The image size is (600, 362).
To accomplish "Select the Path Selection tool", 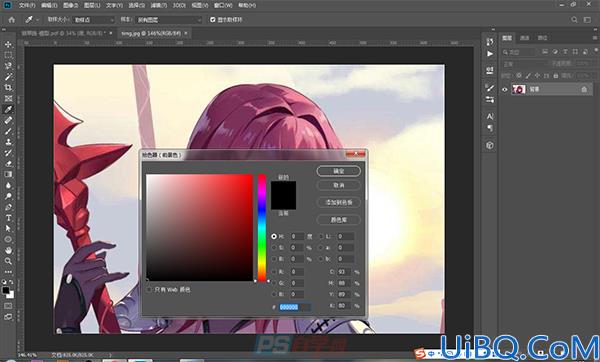I will point(8,228).
